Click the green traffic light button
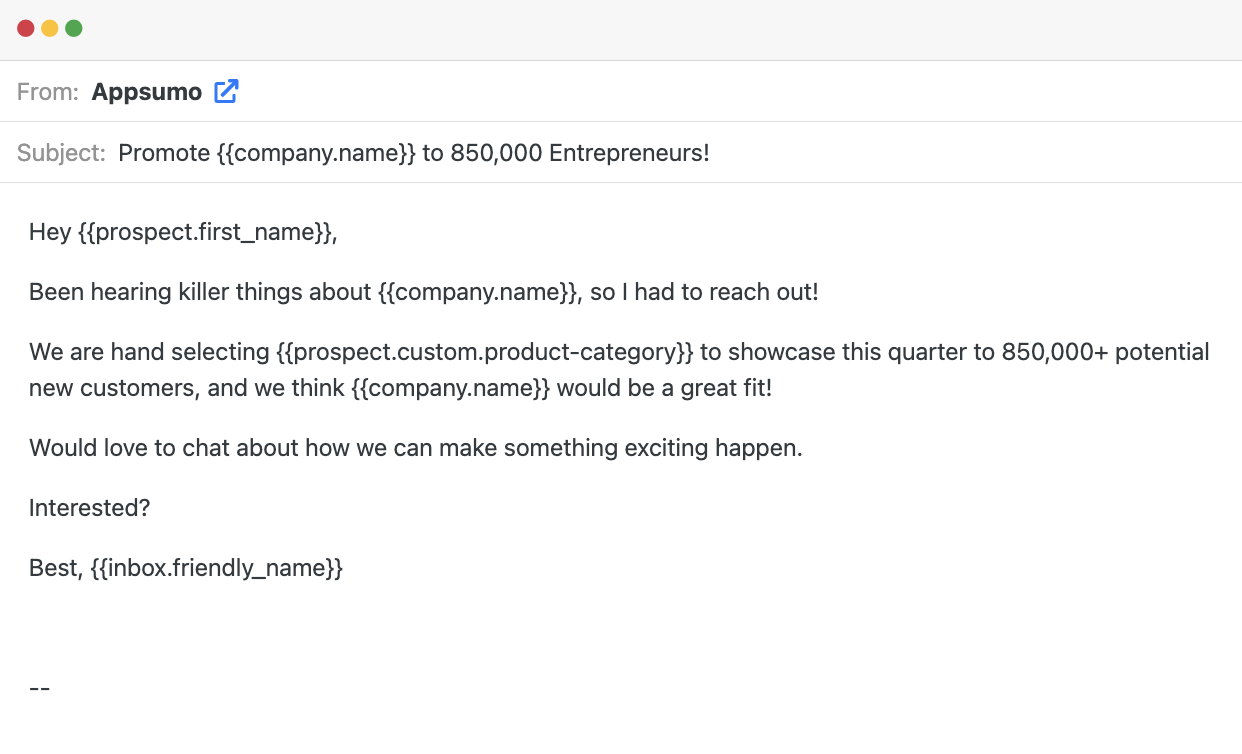1242x754 pixels. click(73, 29)
